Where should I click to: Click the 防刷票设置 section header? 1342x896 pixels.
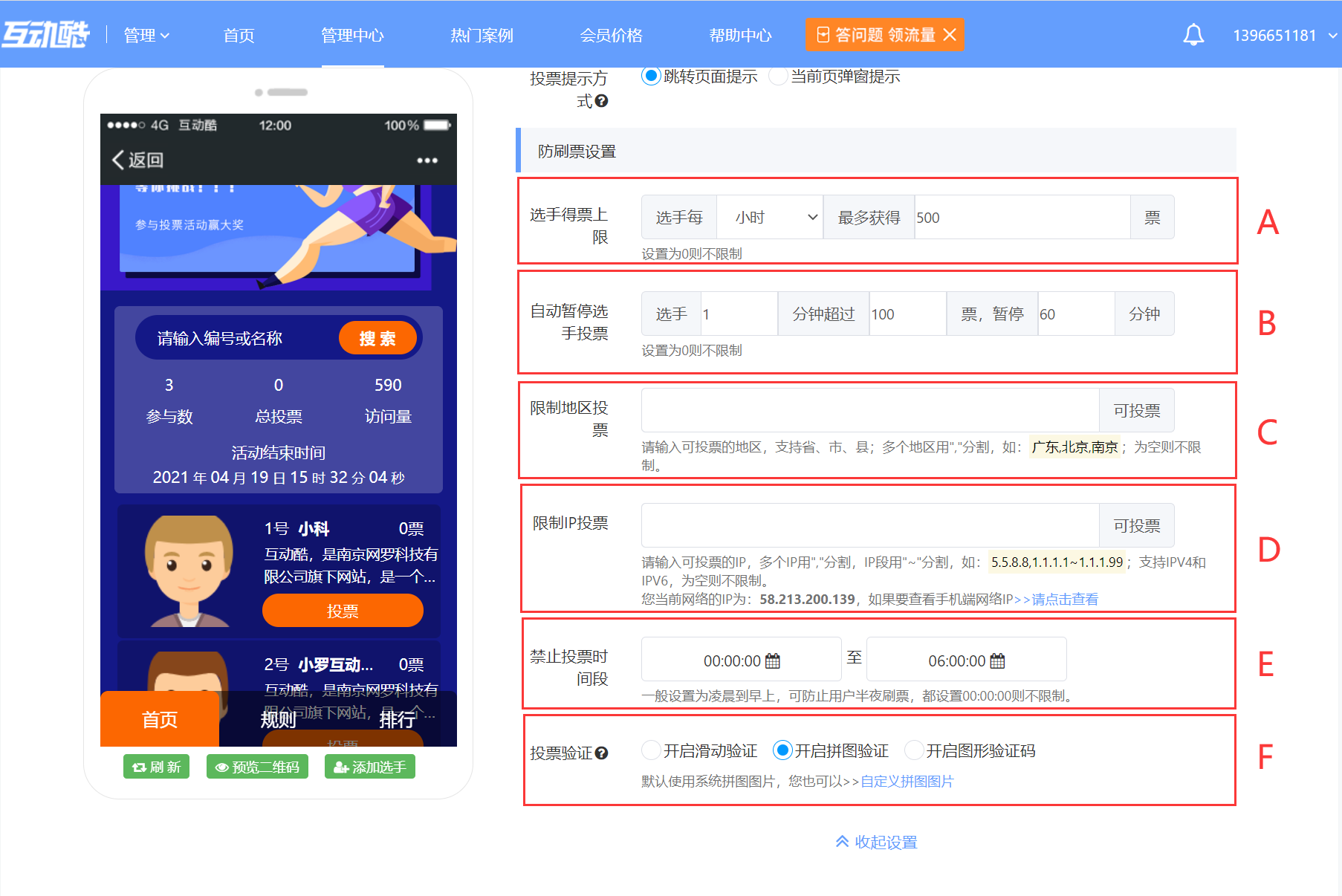877,151
